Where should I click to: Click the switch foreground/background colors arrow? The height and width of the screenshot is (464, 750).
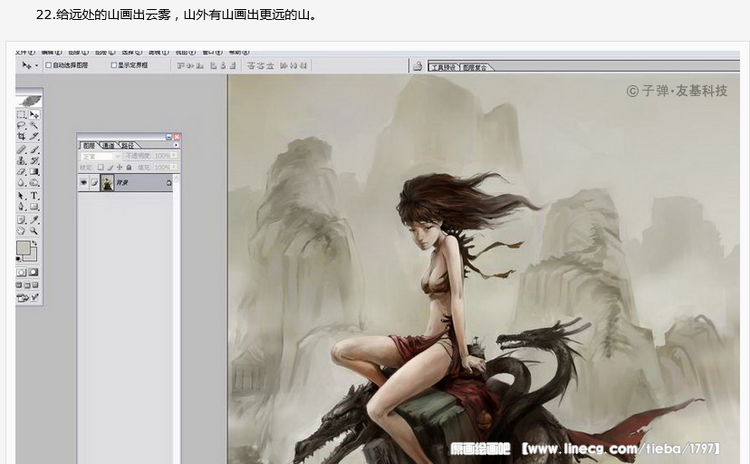click(34, 243)
